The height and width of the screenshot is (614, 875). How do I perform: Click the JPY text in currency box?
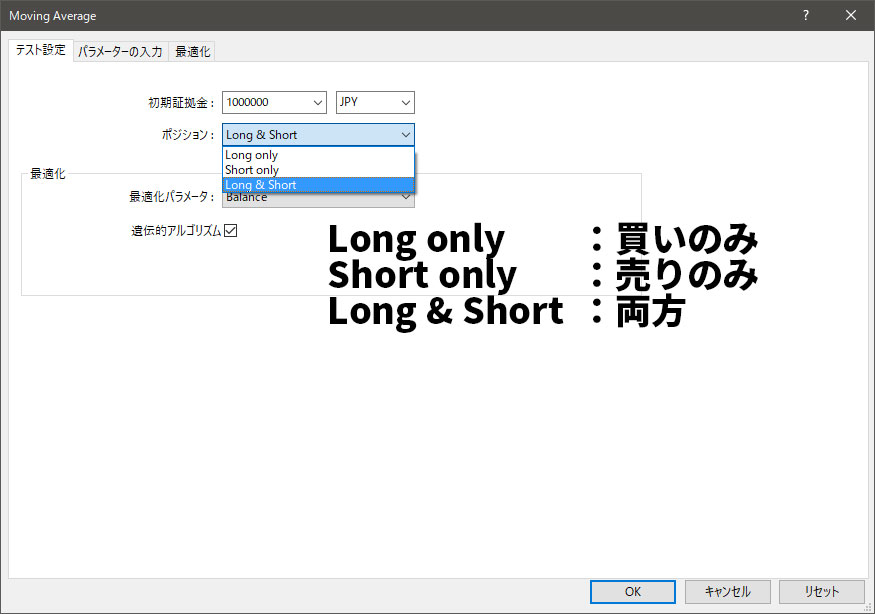pyautogui.click(x=350, y=102)
